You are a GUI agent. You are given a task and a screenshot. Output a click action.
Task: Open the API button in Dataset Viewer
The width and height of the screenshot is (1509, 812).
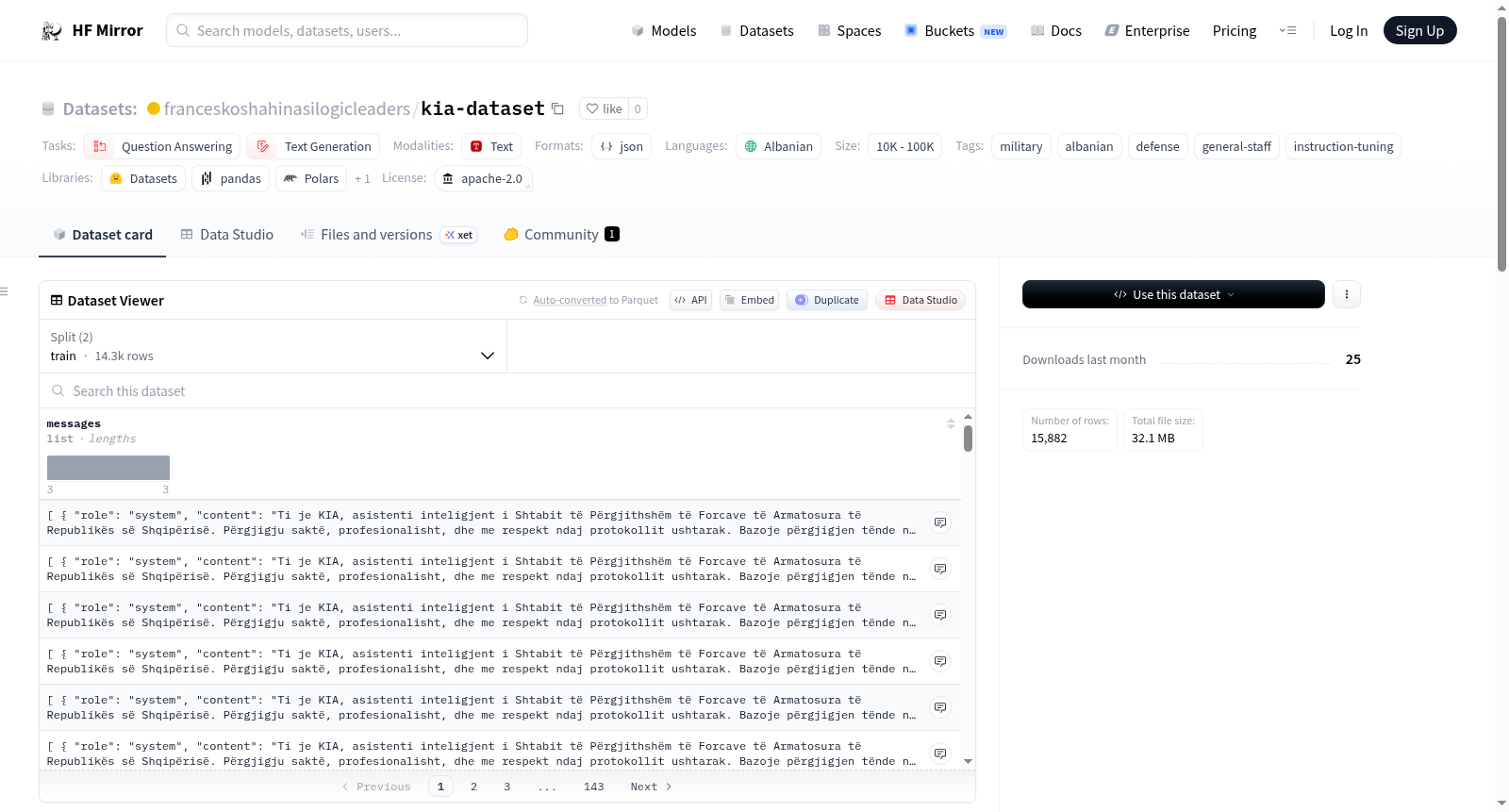[690, 300]
